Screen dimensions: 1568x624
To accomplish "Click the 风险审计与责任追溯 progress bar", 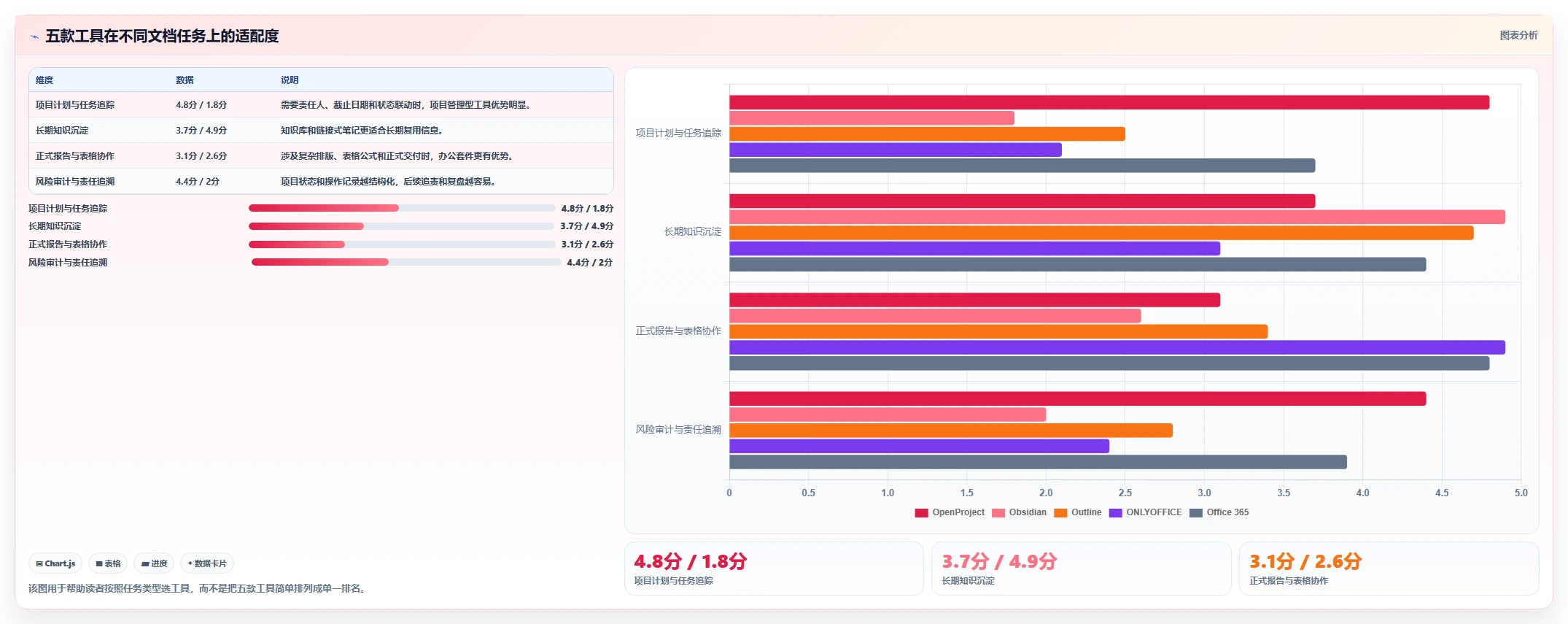I will coord(406,262).
